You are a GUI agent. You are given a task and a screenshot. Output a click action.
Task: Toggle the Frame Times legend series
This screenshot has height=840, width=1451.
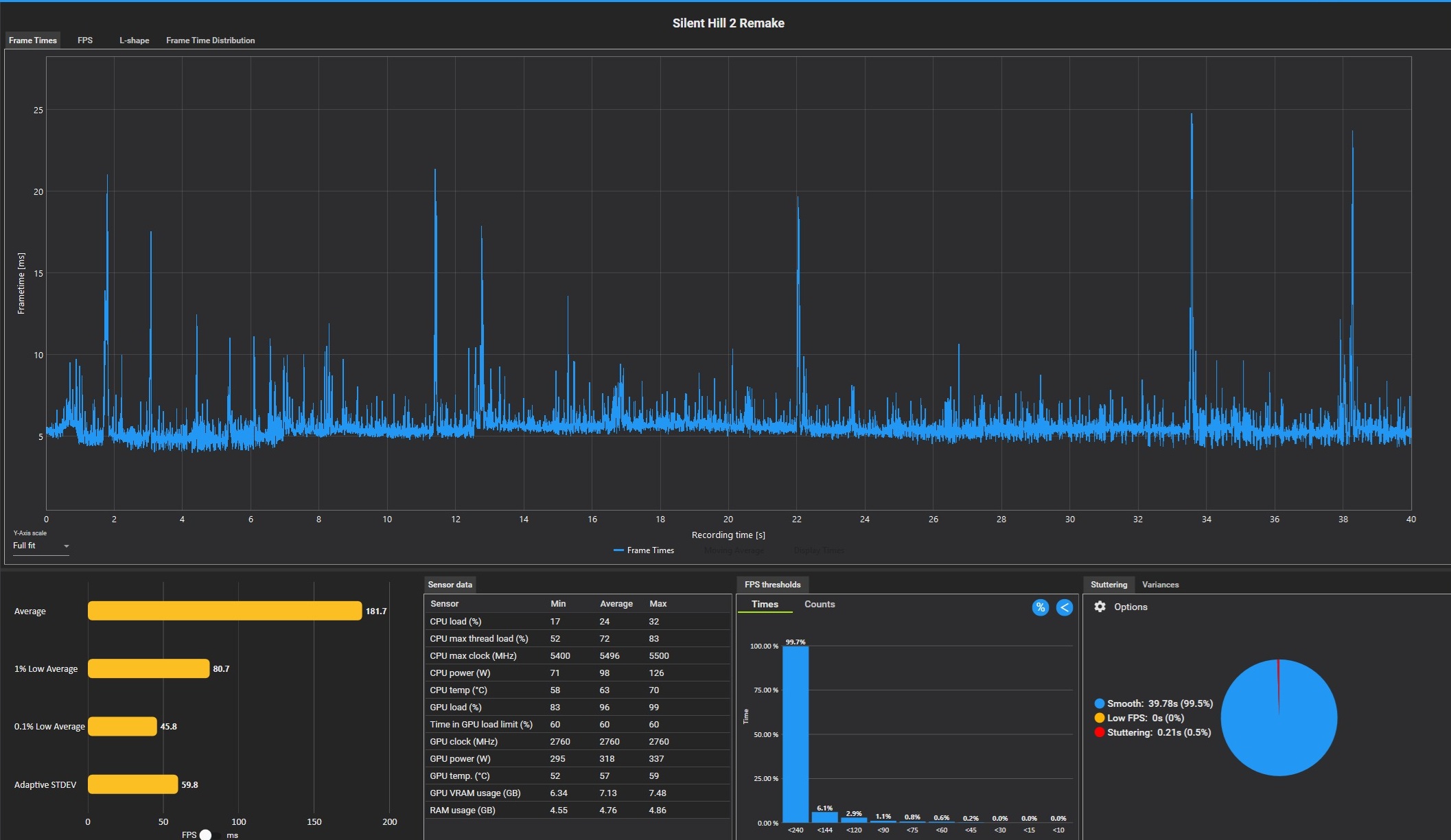click(644, 550)
